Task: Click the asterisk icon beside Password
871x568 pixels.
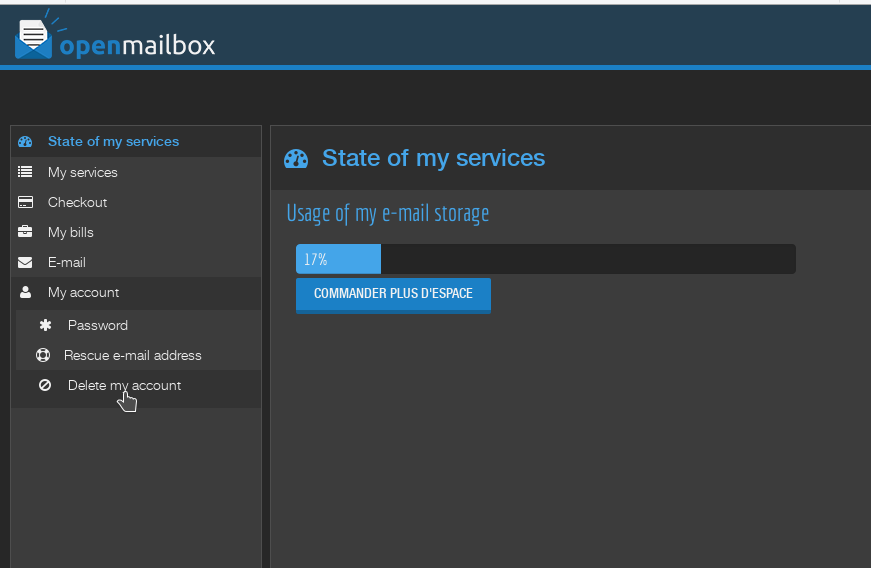Action: coord(46,325)
